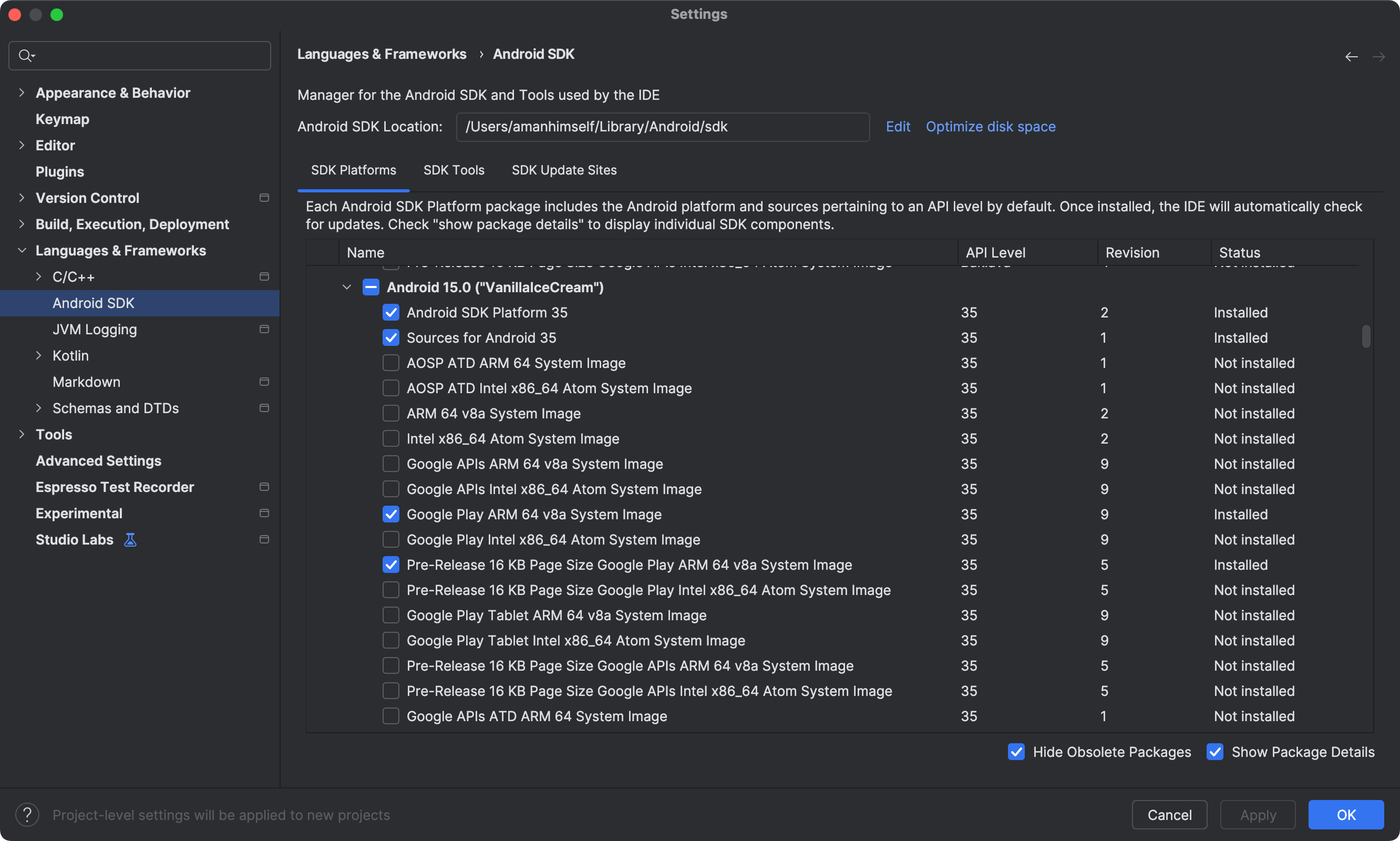Collapse the Android 15.0 VanillaIceCream section

(x=346, y=288)
